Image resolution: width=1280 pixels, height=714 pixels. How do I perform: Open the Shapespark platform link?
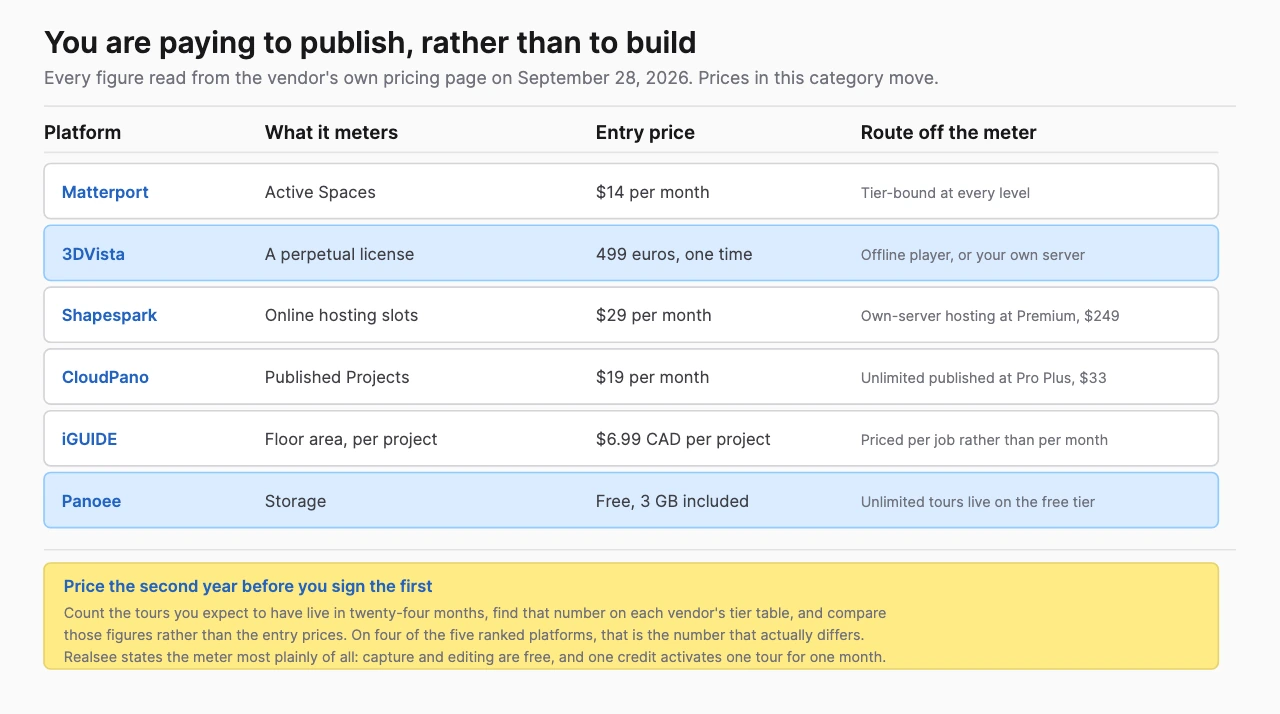click(109, 315)
